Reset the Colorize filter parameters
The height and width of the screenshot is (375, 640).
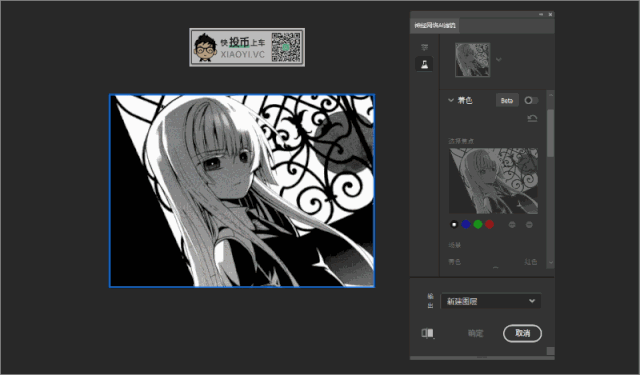532,118
